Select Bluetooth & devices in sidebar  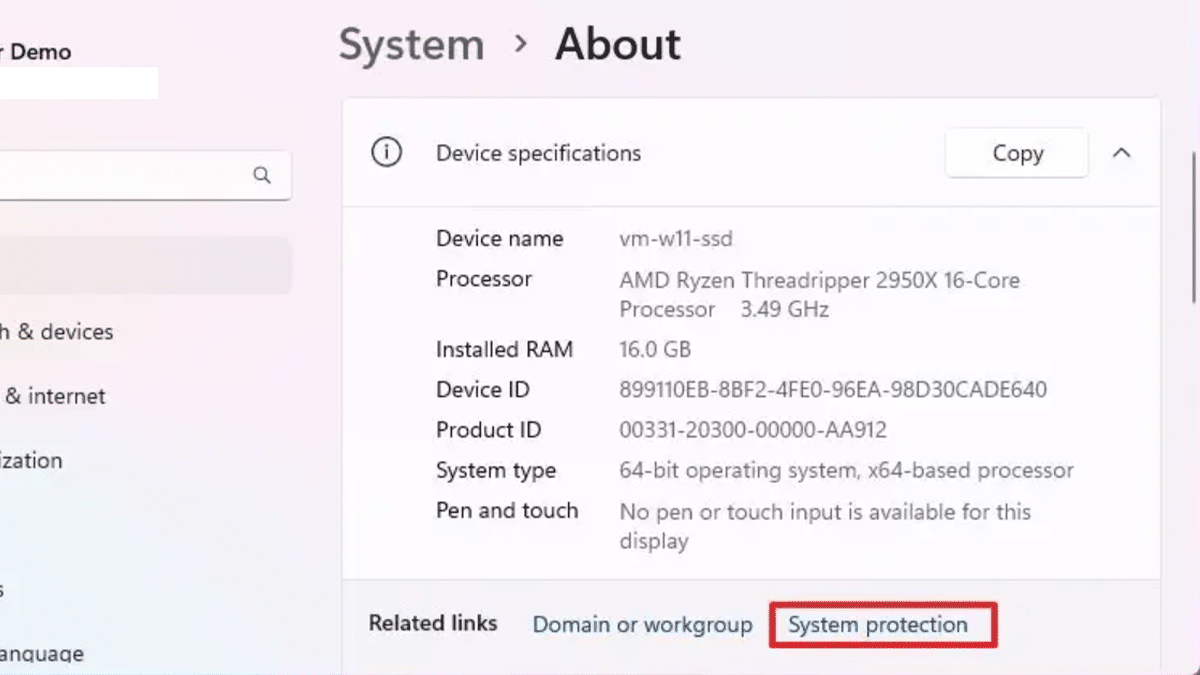pos(56,332)
